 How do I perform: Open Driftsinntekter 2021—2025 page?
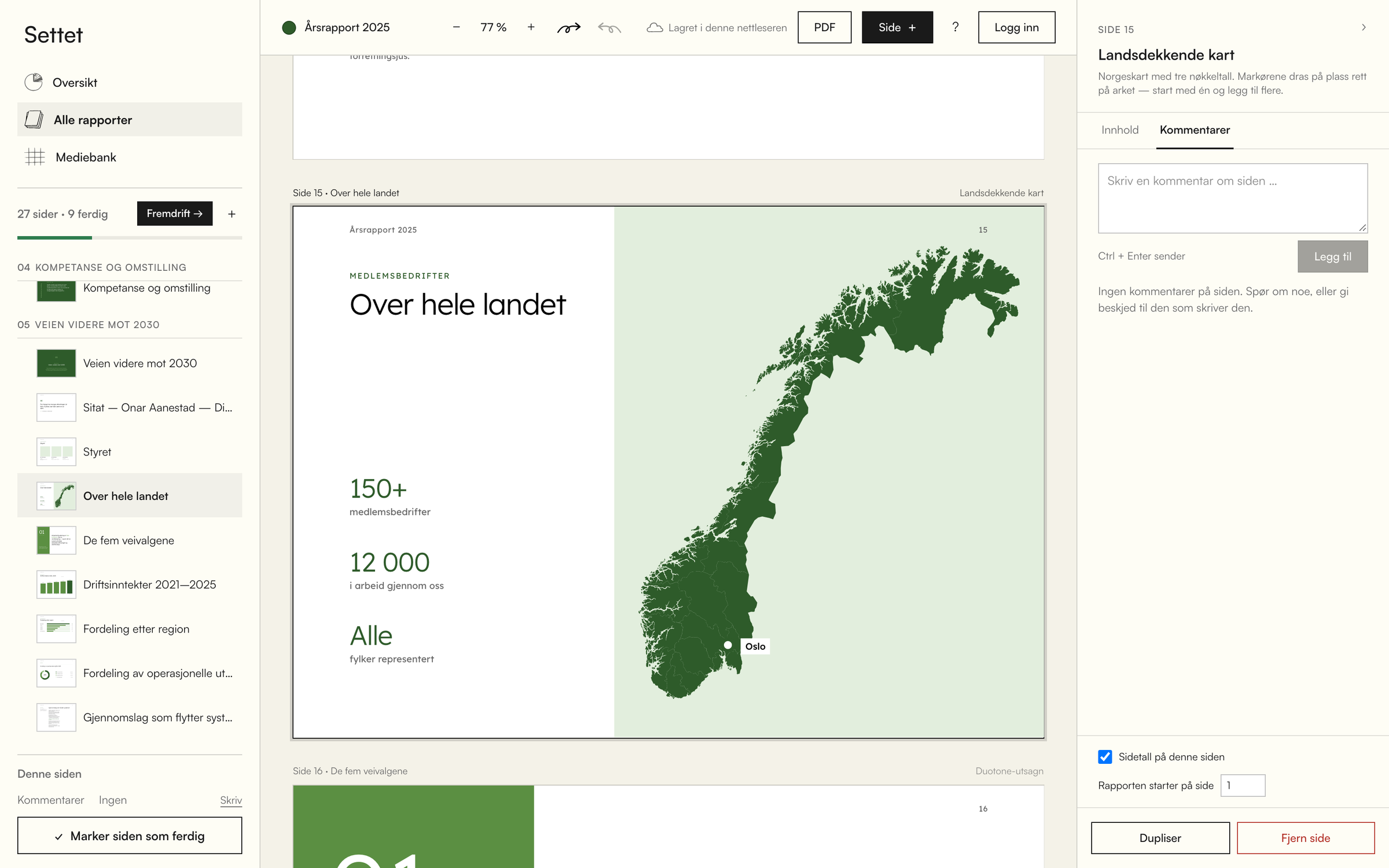[130, 584]
